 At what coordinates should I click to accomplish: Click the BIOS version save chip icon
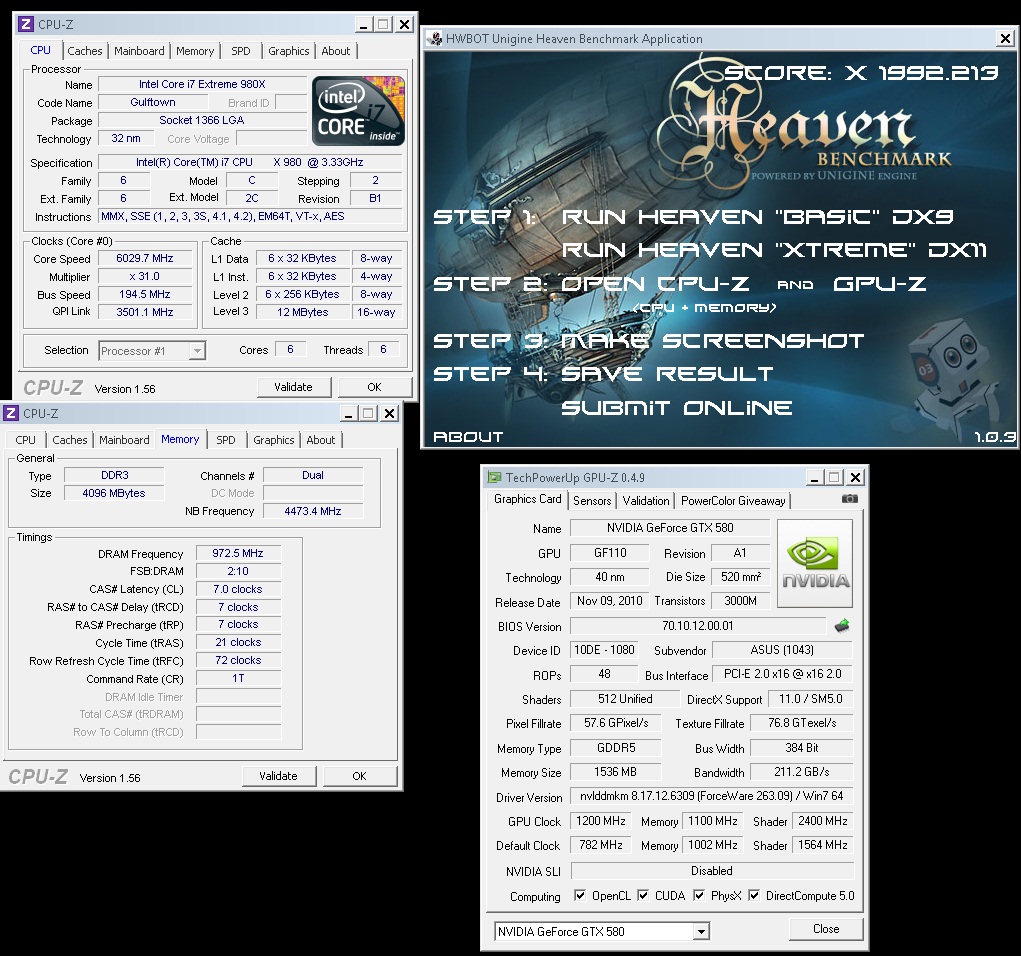point(842,626)
